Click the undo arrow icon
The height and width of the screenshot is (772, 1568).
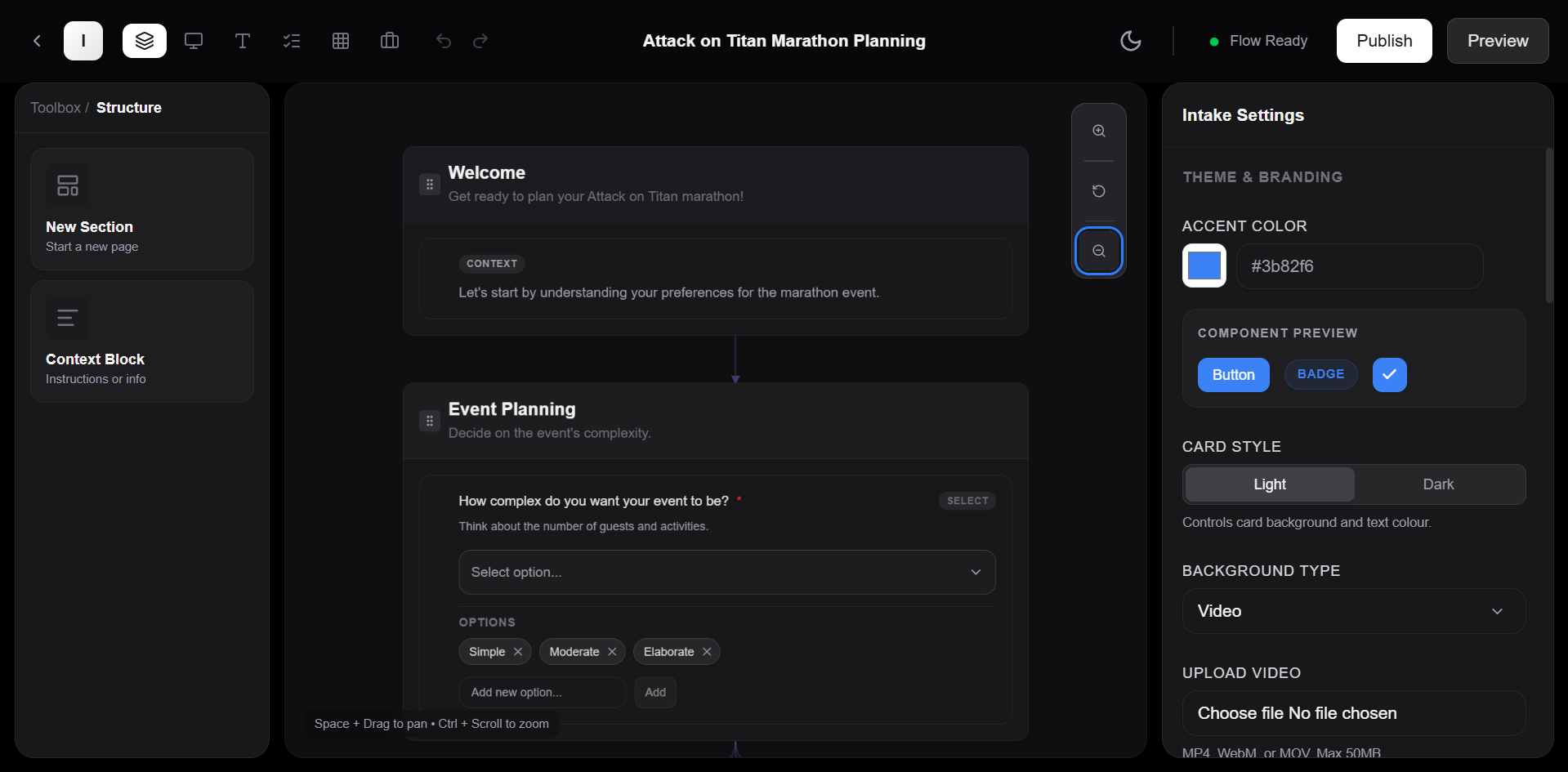[x=444, y=41]
